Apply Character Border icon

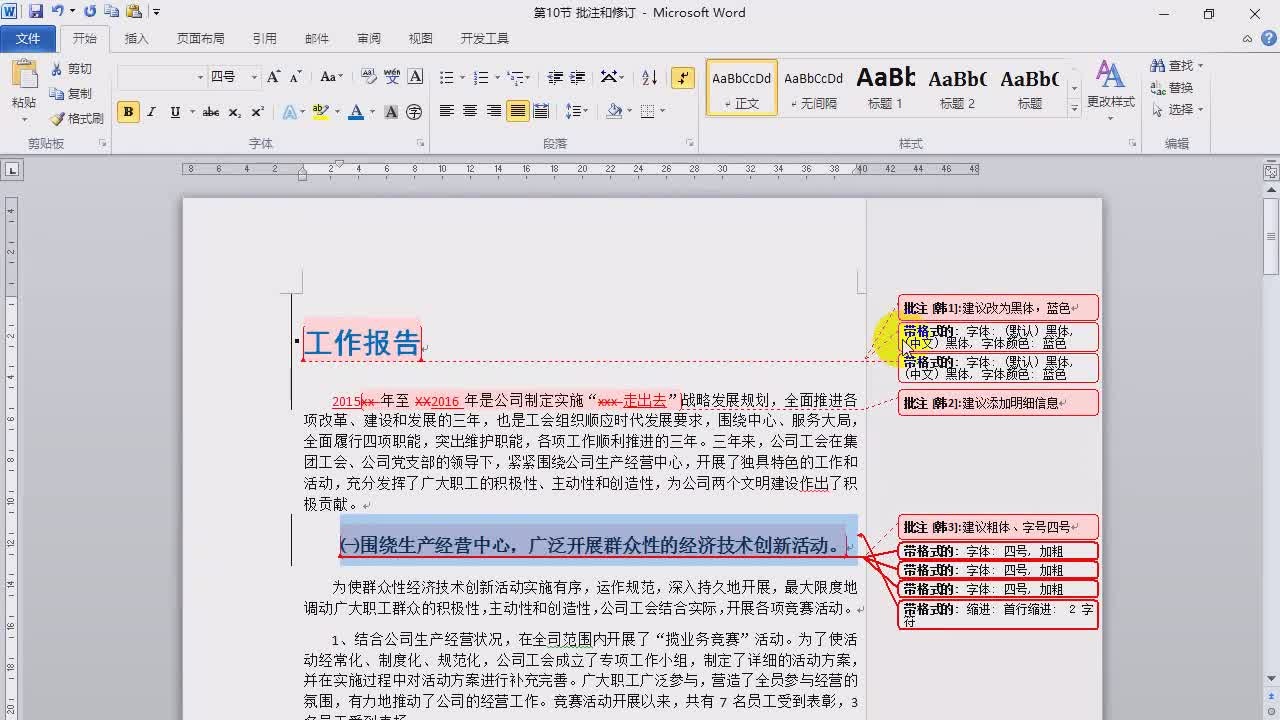coord(415,77)
